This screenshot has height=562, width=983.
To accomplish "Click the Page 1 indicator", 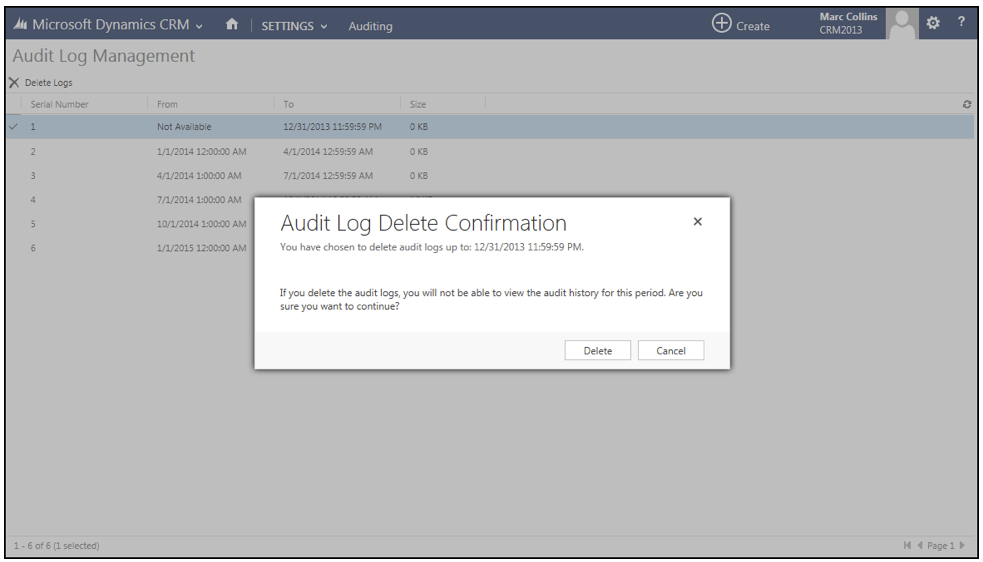I will 940,546.
